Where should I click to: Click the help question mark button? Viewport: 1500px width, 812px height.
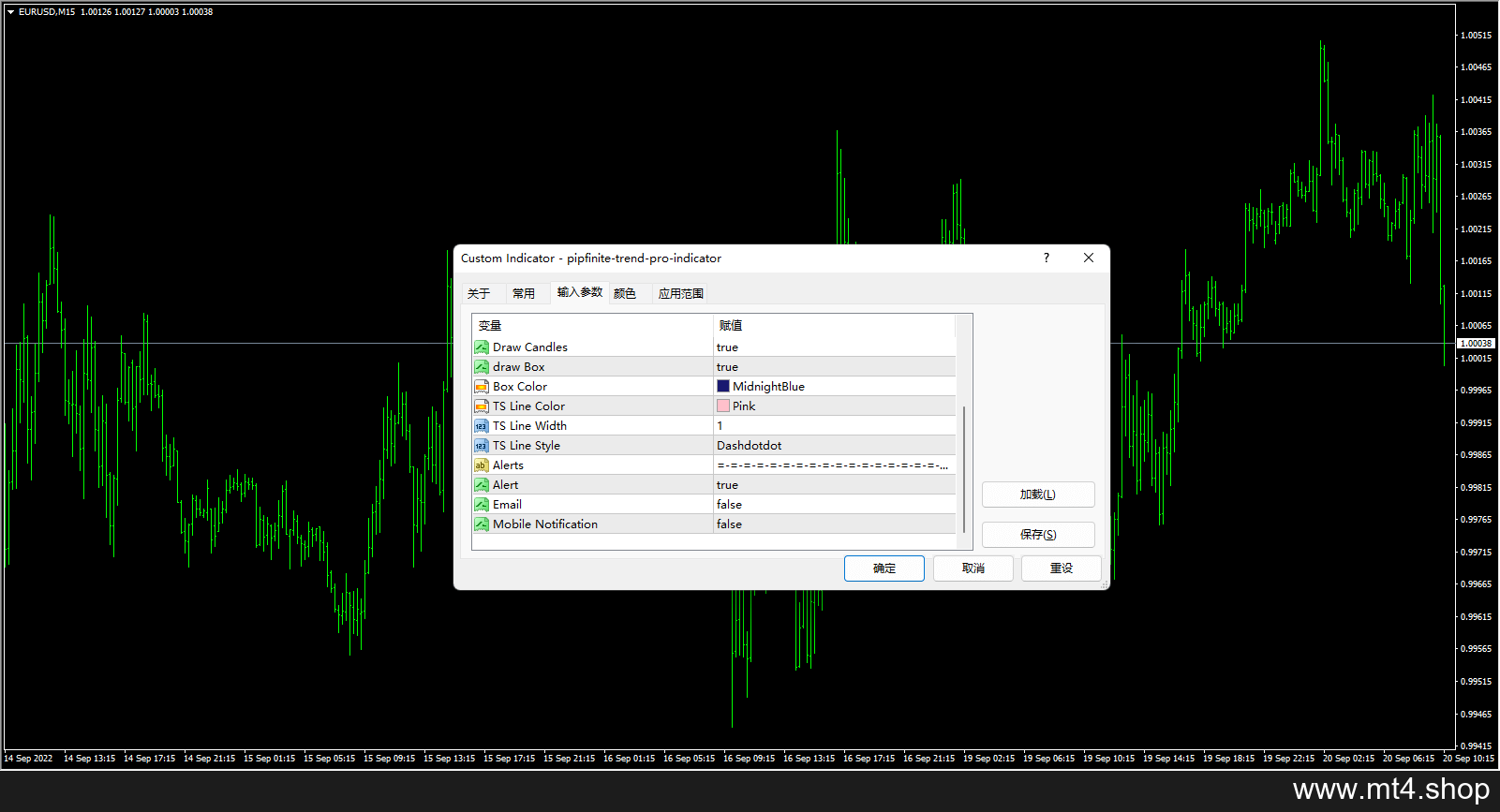[x=1047, y=258]
